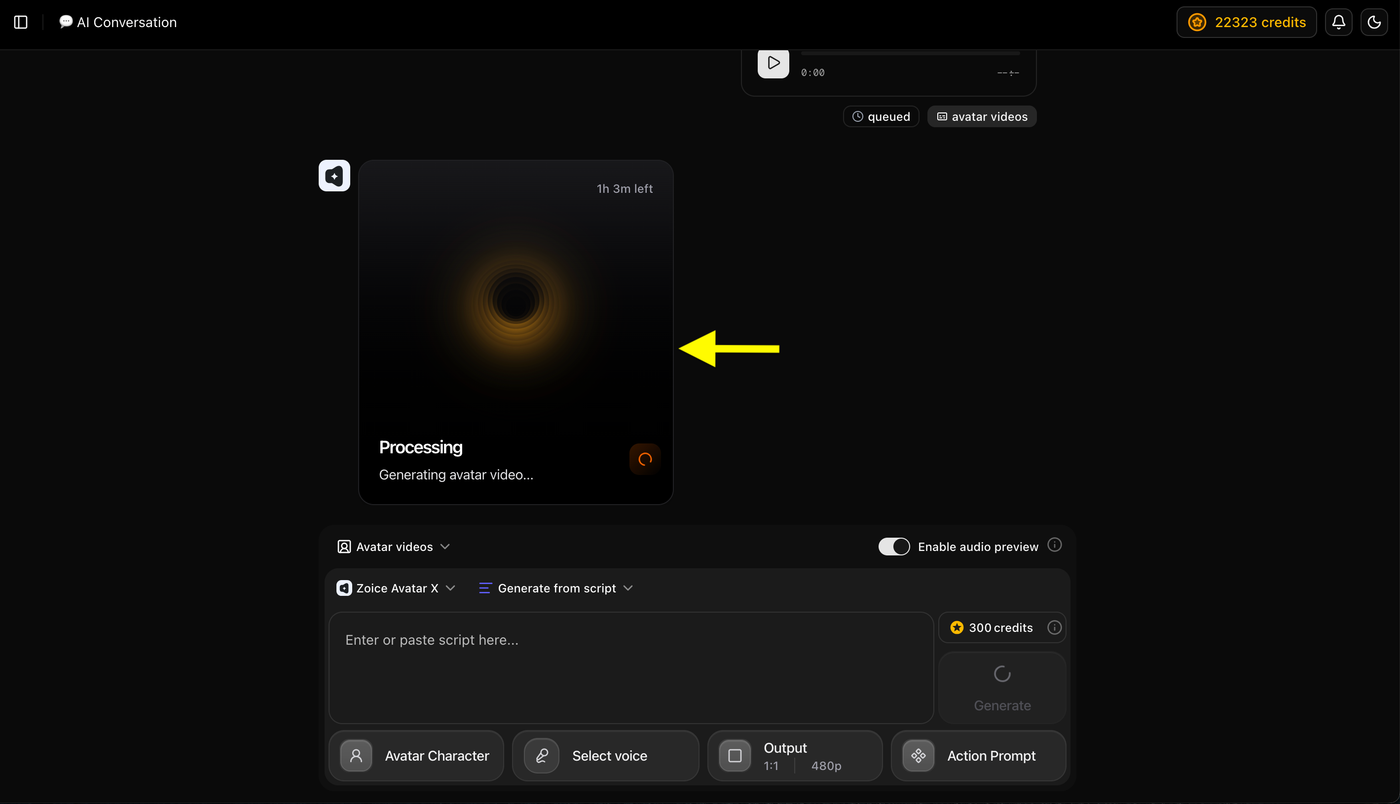Image resolution: width=1400 pixels, height=804 pixels.
Task: Toggle the Enable audio preview switch
Action: point(894,547)
